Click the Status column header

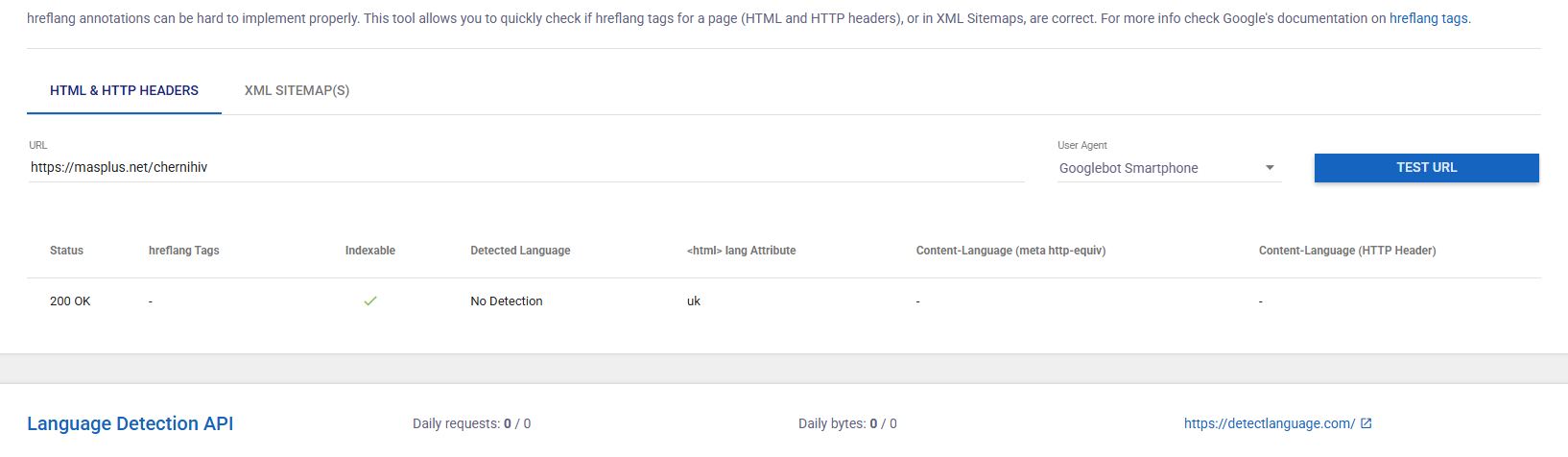[66, 251]
